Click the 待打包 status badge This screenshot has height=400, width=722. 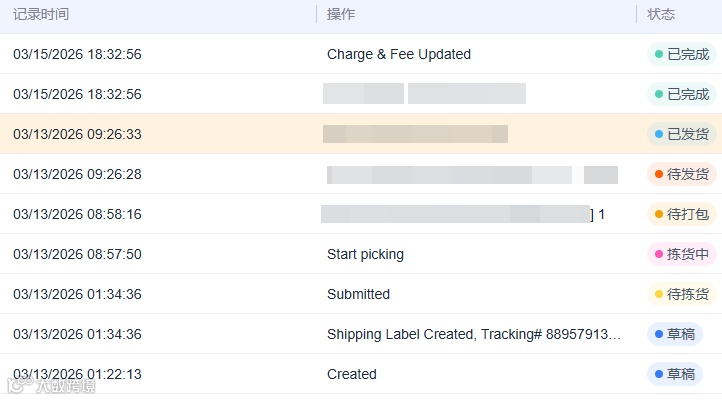point(681,214)
